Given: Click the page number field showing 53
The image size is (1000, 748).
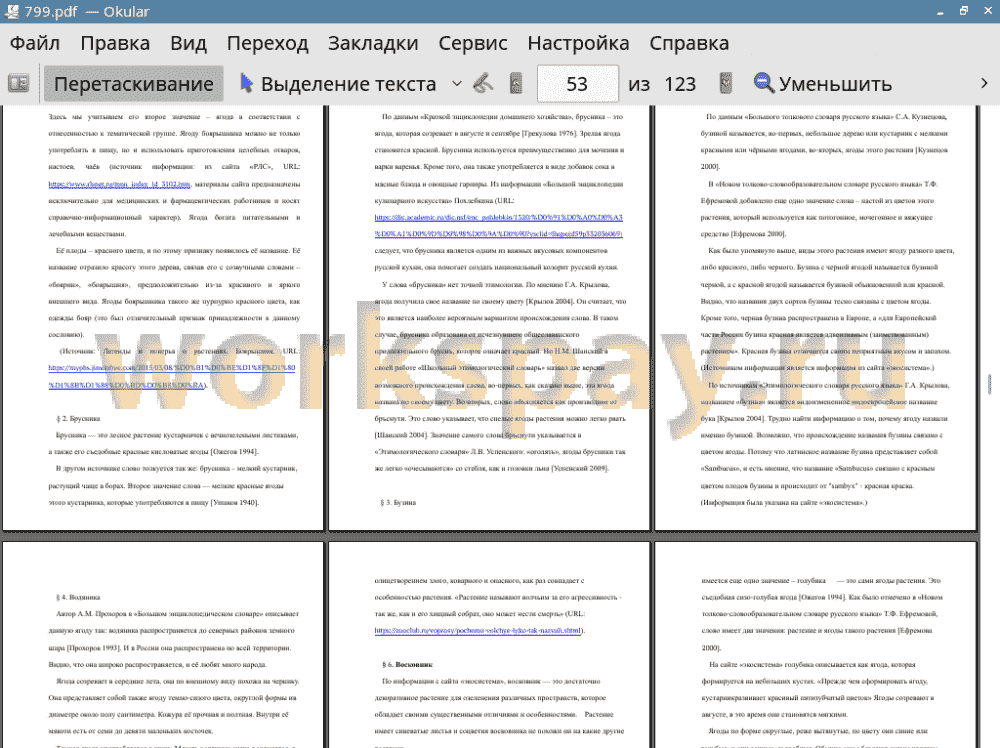Looking at the screenshot, I should 577,84.
